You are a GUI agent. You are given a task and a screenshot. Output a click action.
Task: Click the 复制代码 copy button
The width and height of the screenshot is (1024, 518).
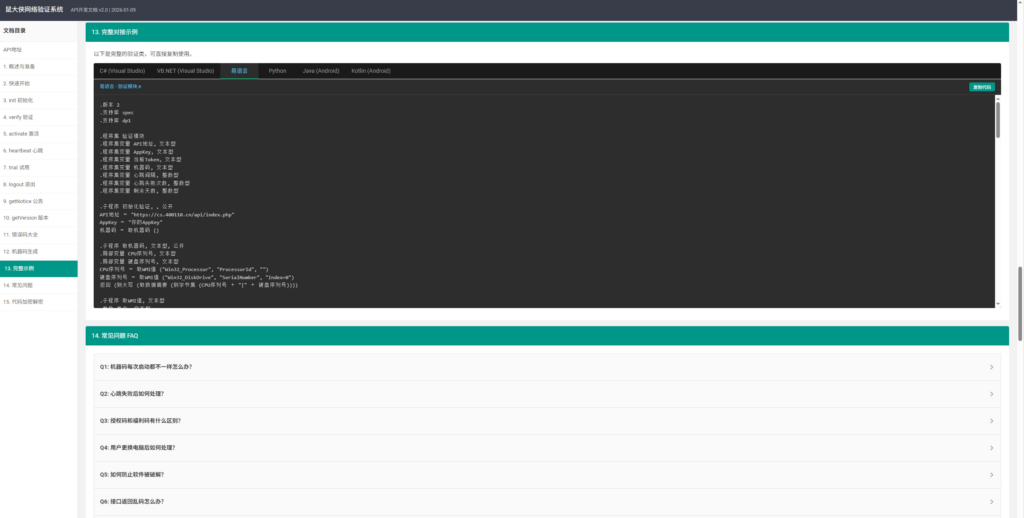(x=981, y=87)
